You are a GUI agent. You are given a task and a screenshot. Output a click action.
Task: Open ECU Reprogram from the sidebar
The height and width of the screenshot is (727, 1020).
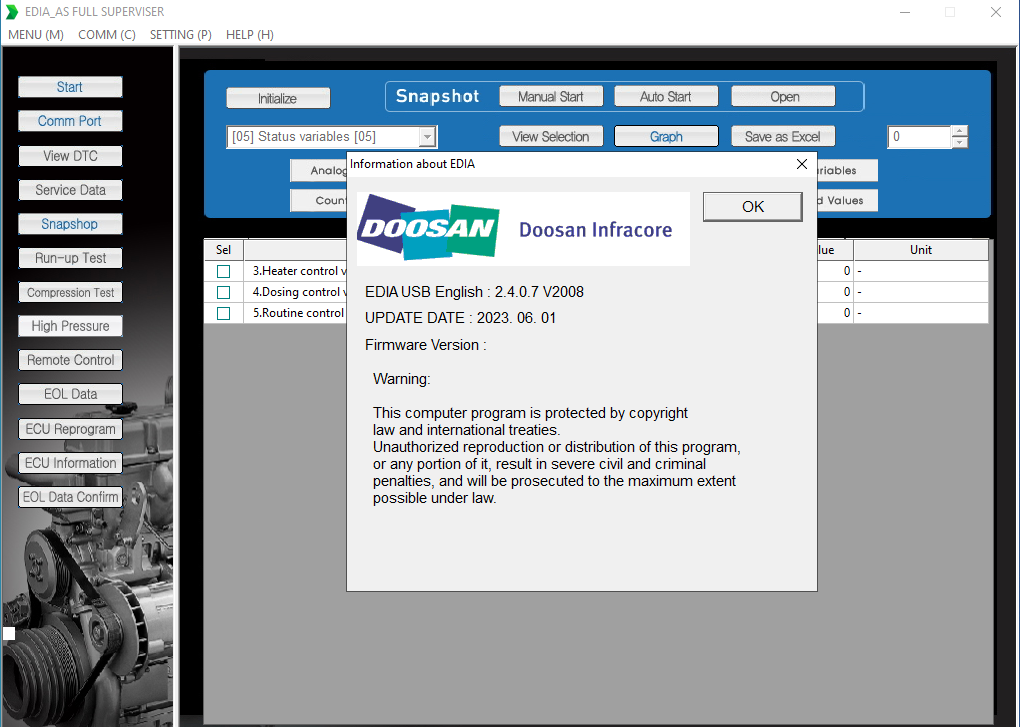click(x=70, y=429)
